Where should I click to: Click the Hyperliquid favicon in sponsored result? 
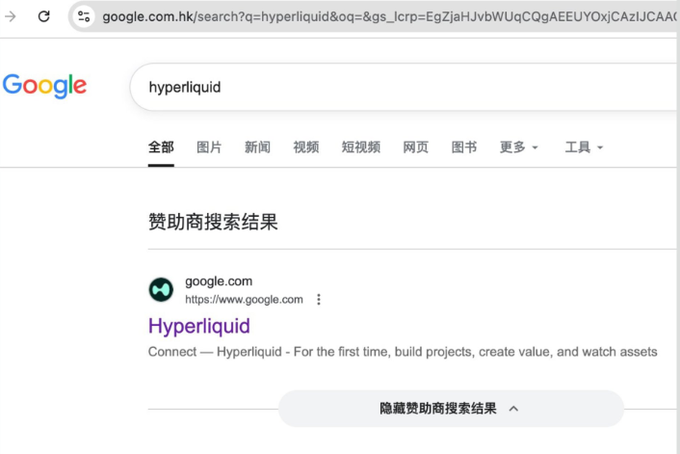161,290
